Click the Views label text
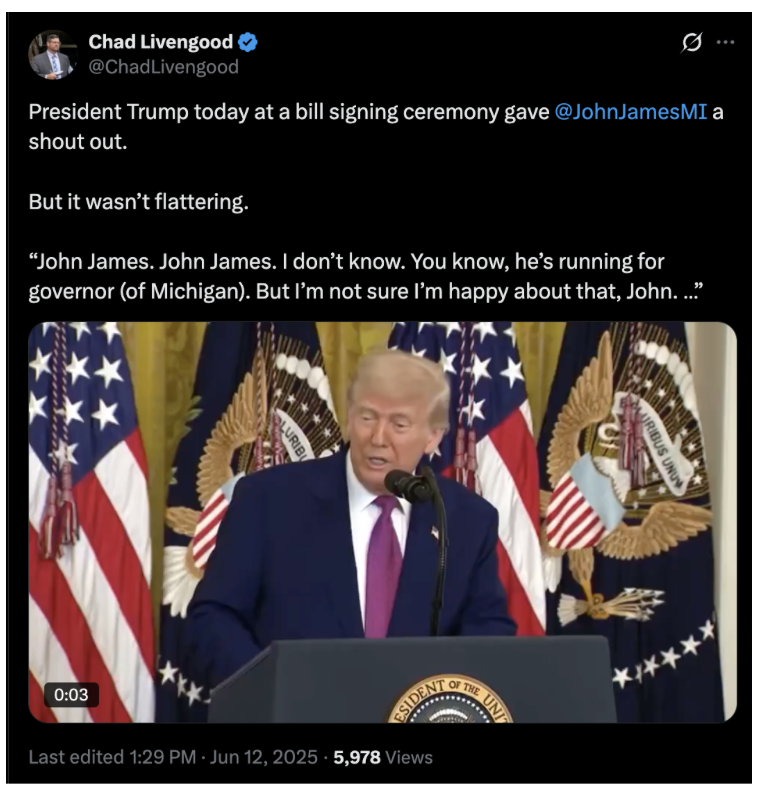The height and width of the screenshot is (796, 758). pos(409,757)
